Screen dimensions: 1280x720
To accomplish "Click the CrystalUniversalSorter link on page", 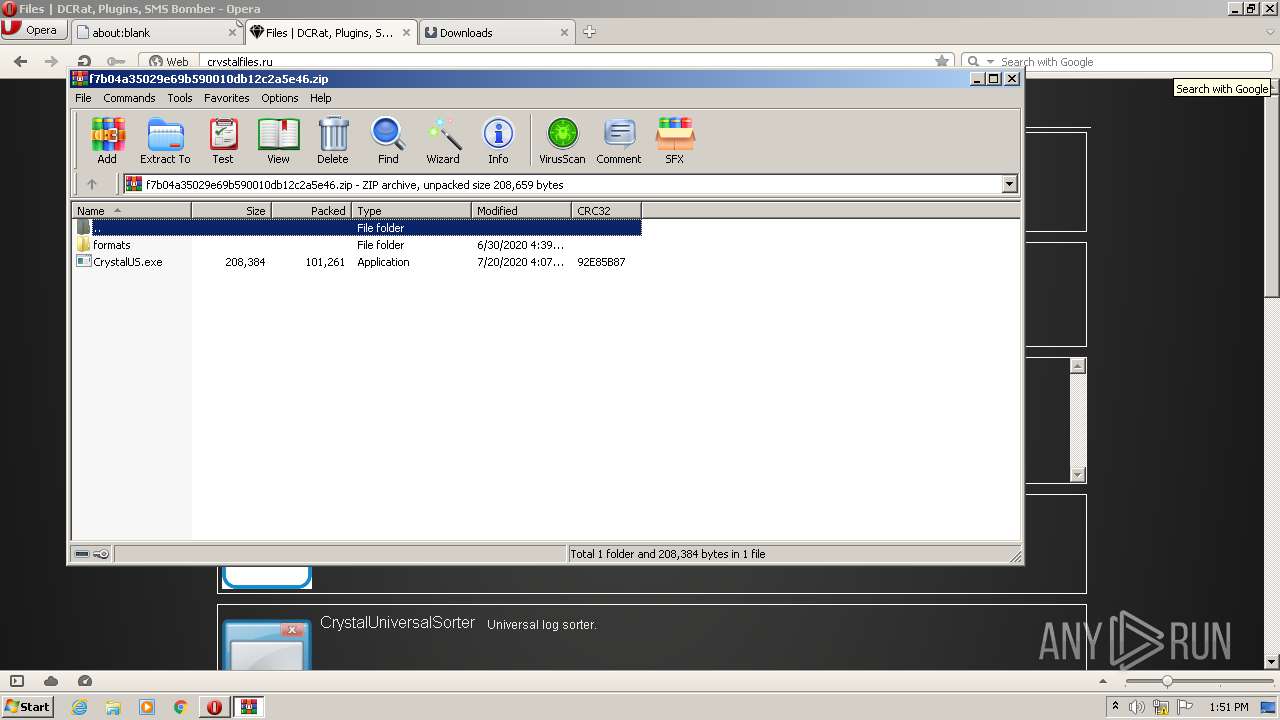I will (x=397, y=622).
